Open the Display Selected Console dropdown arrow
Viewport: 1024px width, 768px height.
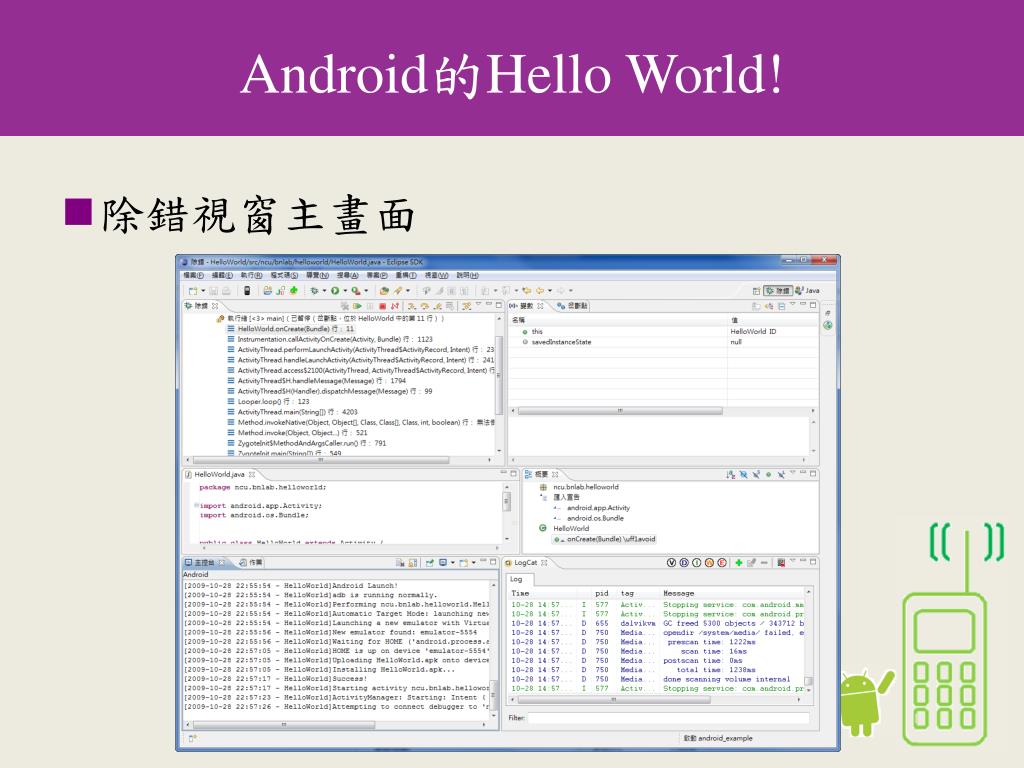click(453, 562)
